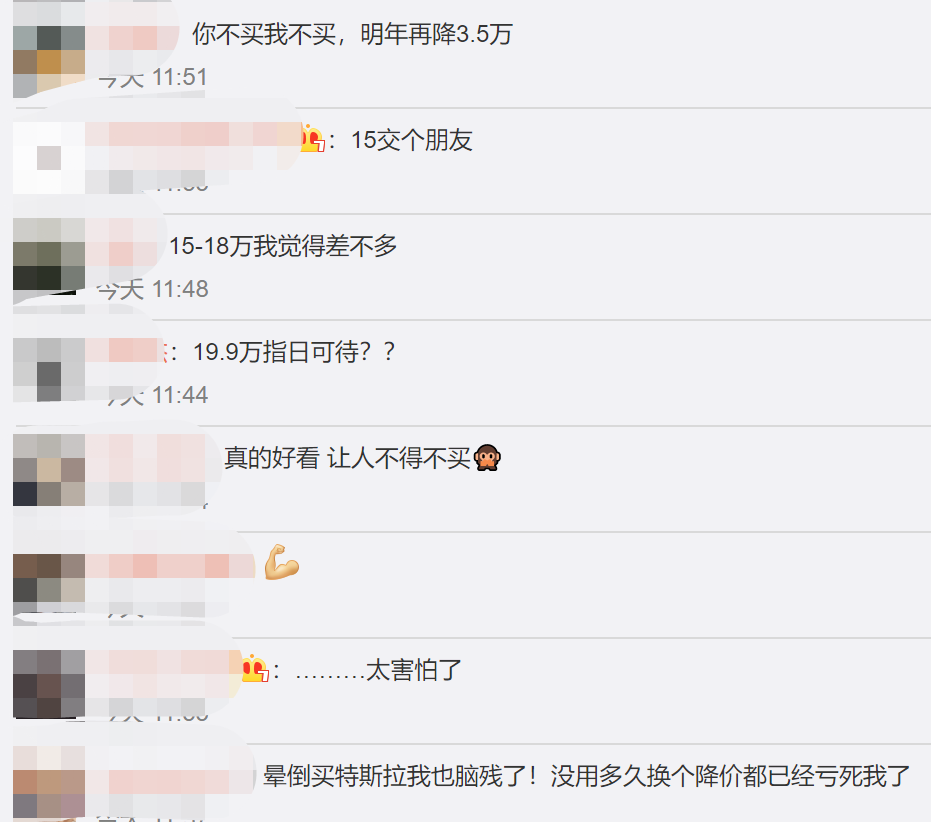Screen dimensions: 931x822
Task: Click the crown badge before 太害怕了
Action: pos(255,669)
